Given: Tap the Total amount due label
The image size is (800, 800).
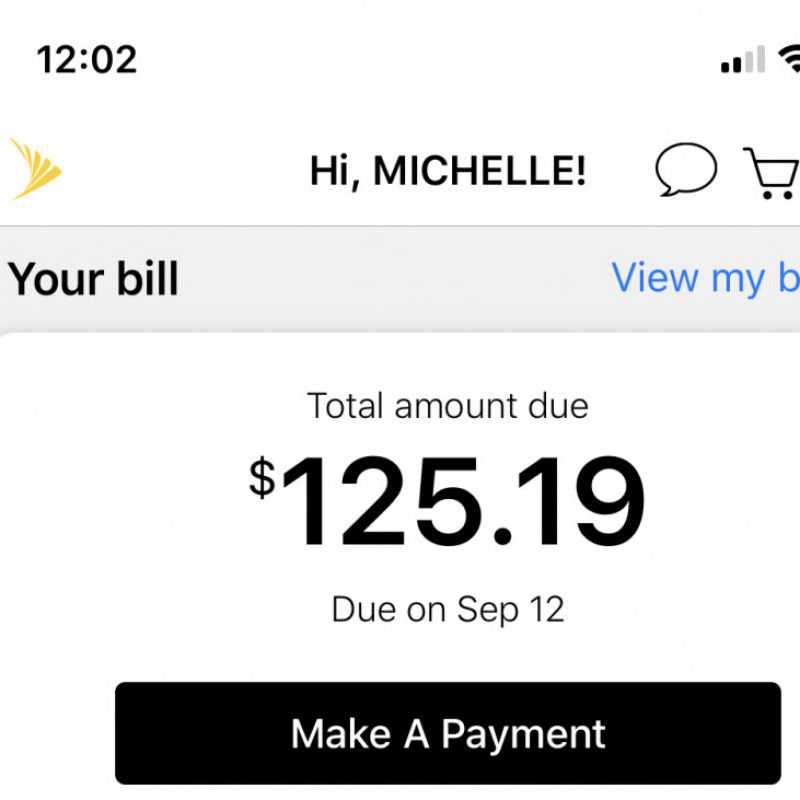Looking at the screenshot, I should point(447,406).
